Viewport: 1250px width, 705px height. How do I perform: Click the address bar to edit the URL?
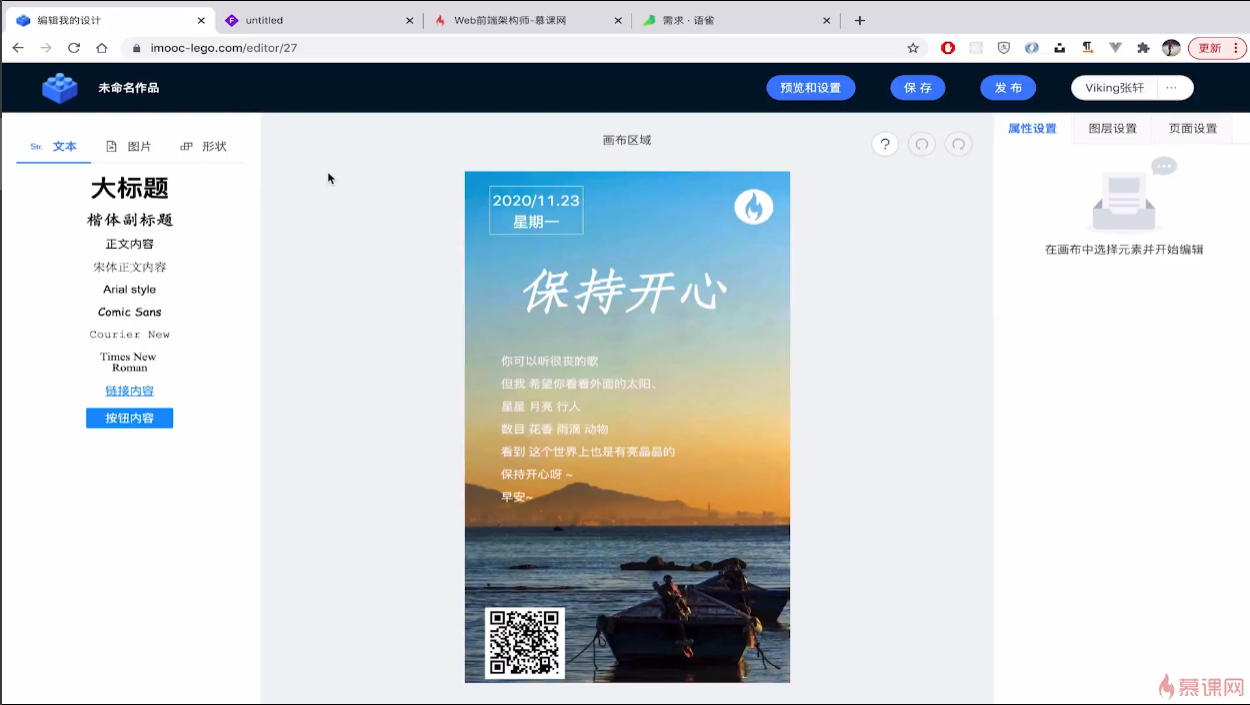pos(400,47)
